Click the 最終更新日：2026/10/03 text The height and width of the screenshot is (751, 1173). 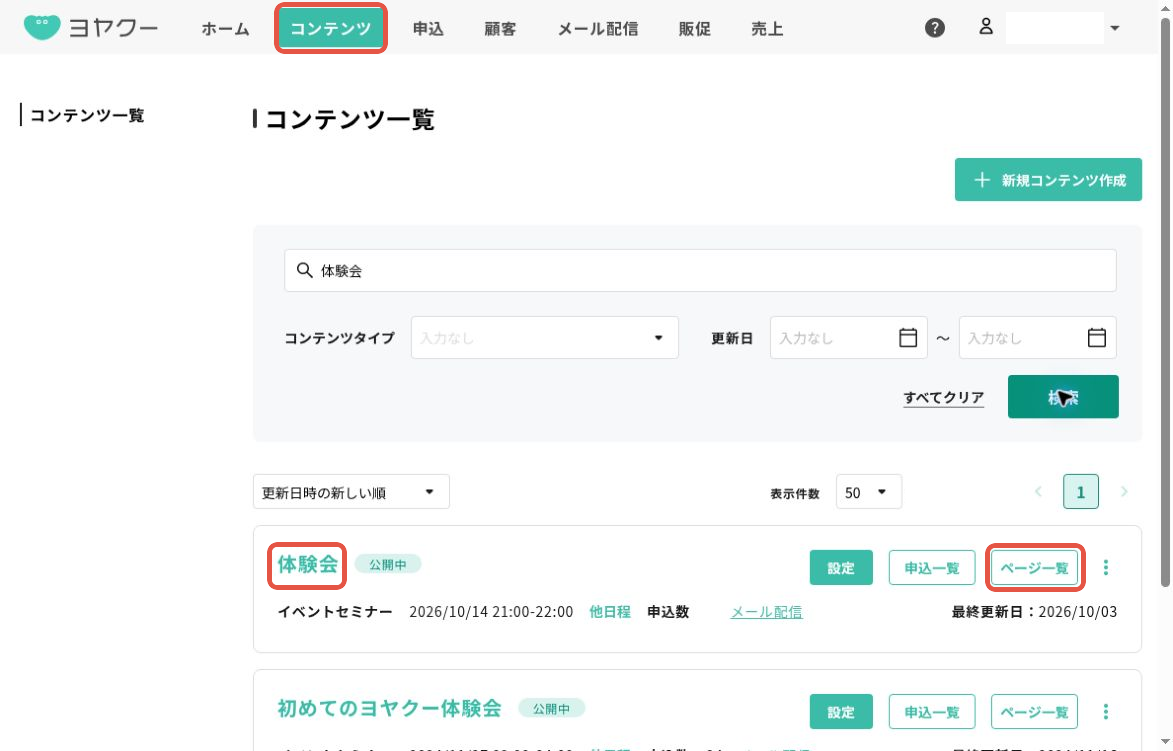tap(1034, 612)
